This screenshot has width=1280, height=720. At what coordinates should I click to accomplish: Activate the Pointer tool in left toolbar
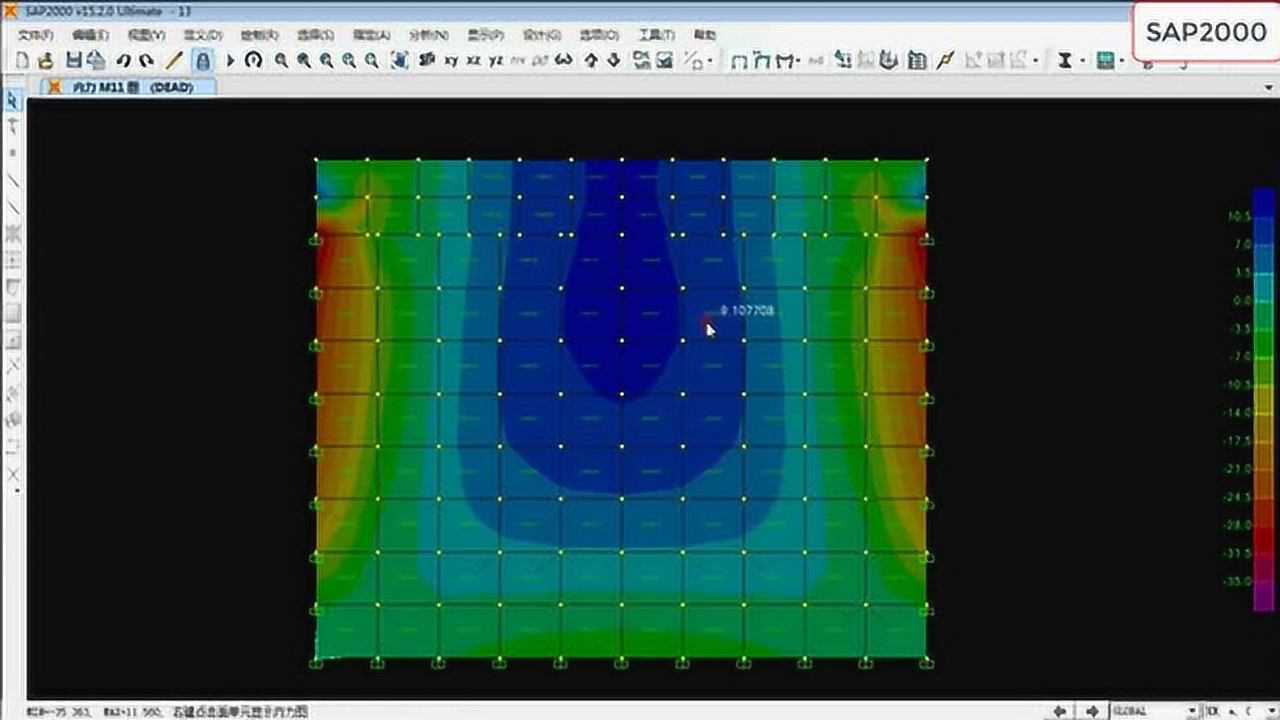click(x=12, y=101)
